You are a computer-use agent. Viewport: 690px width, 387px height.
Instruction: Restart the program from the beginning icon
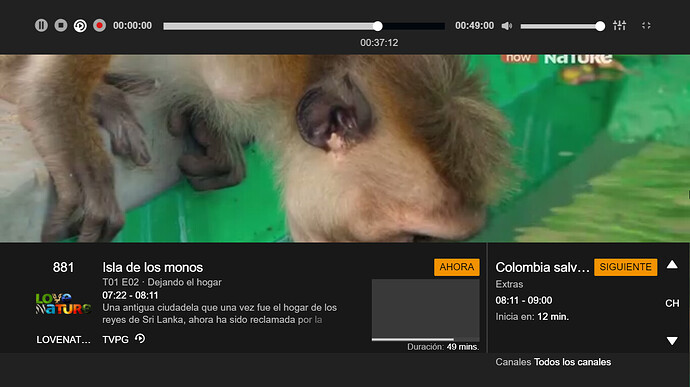point(80,26)
